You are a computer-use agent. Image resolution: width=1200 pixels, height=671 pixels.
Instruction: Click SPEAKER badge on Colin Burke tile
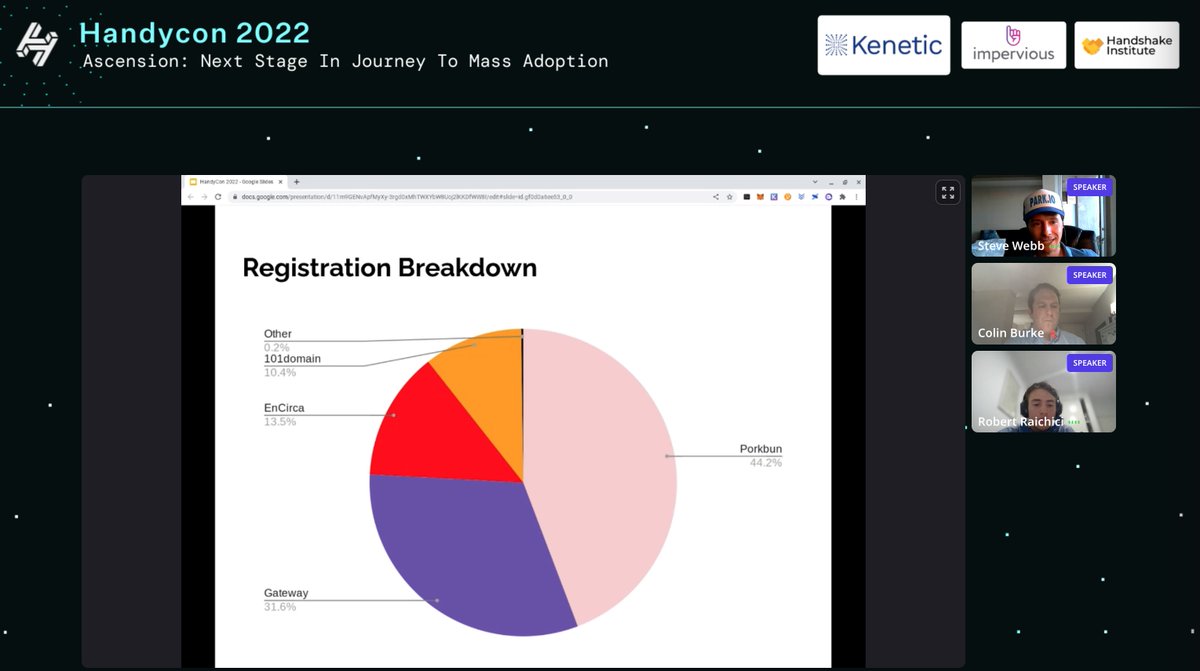(x=1089, y=275)
